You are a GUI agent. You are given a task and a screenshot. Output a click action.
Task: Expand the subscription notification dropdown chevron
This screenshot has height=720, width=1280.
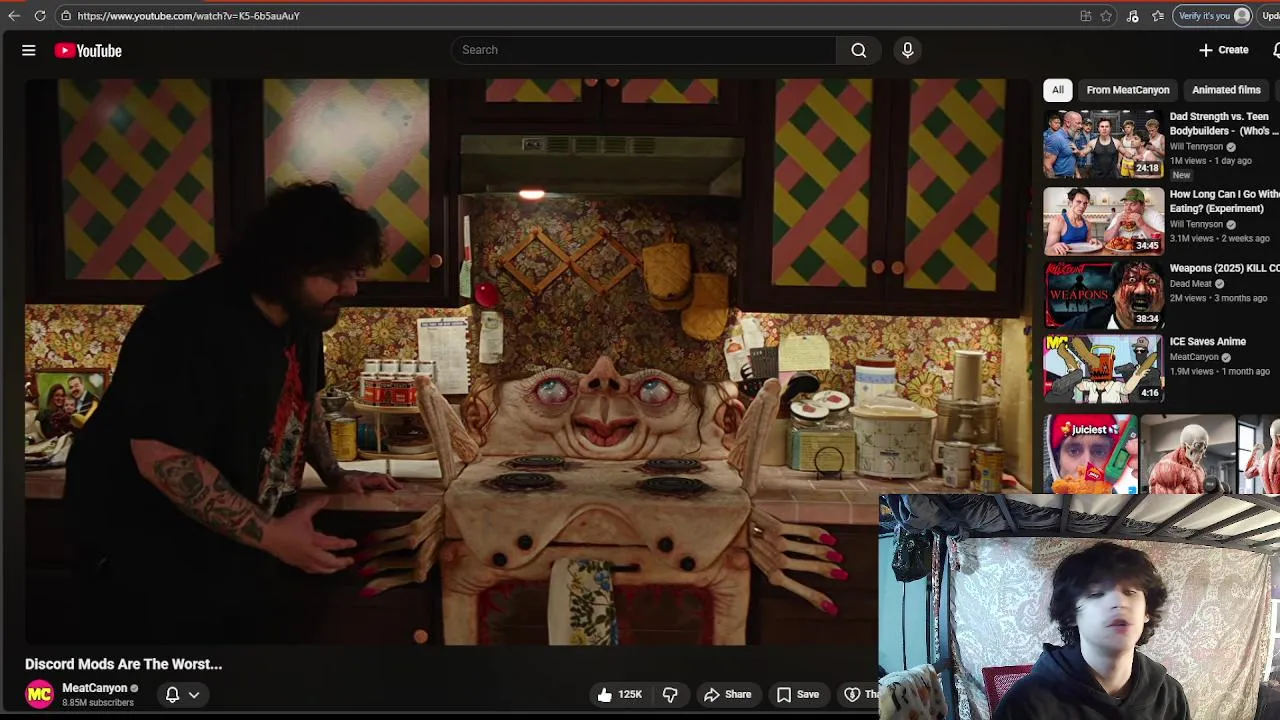pyautogui.click(x=194, y=694)
